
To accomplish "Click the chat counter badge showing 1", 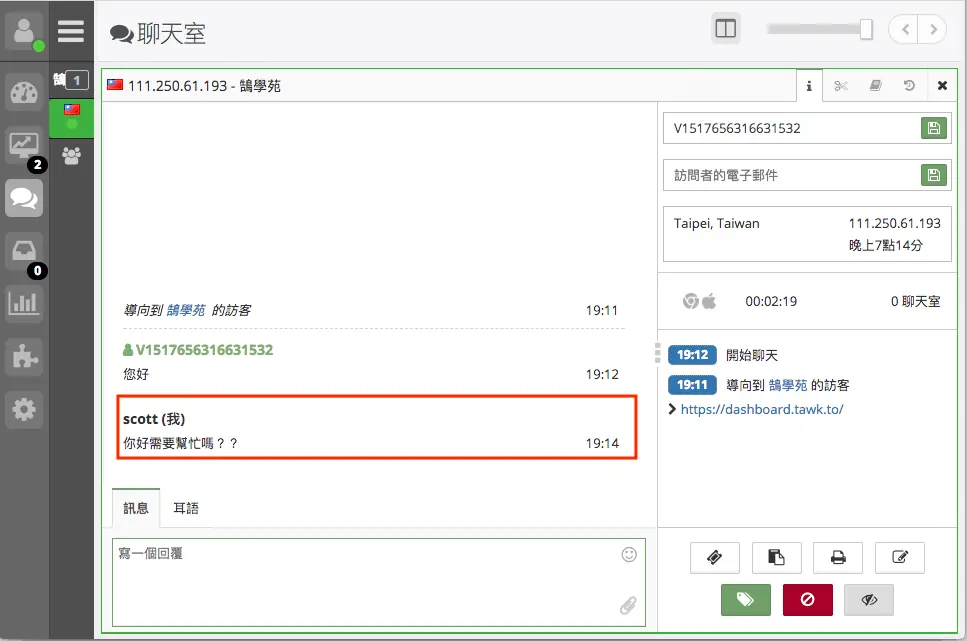I will click(76, 80).
